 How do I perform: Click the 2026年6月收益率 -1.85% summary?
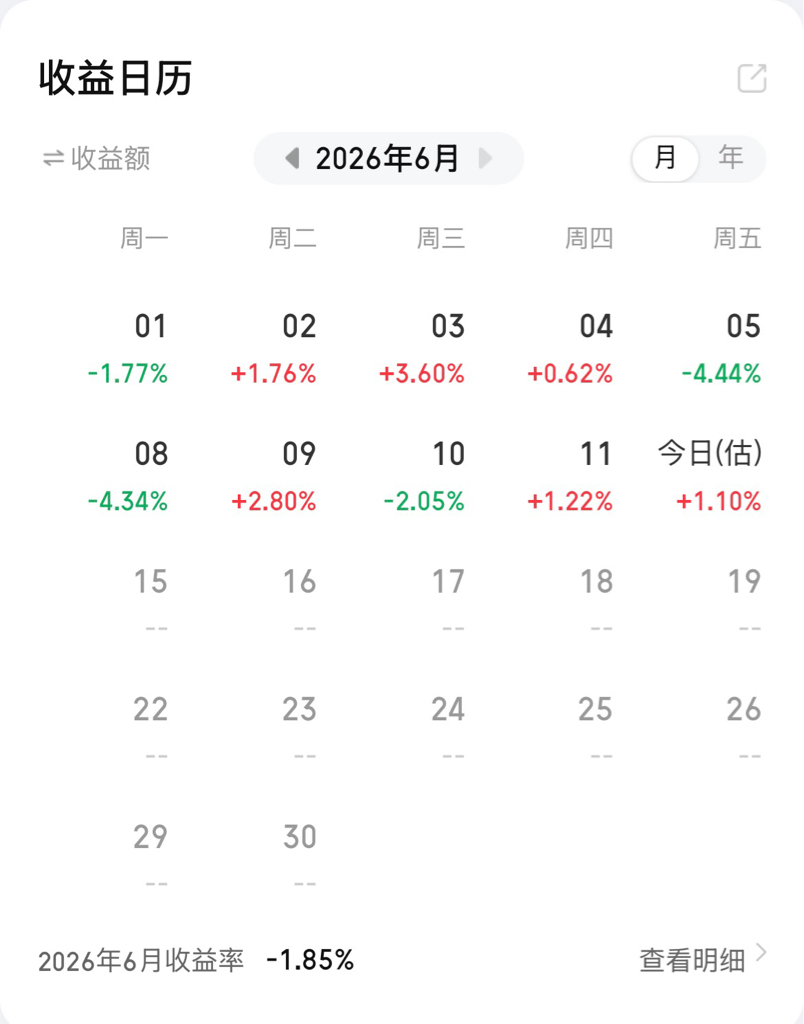[196, 960]
